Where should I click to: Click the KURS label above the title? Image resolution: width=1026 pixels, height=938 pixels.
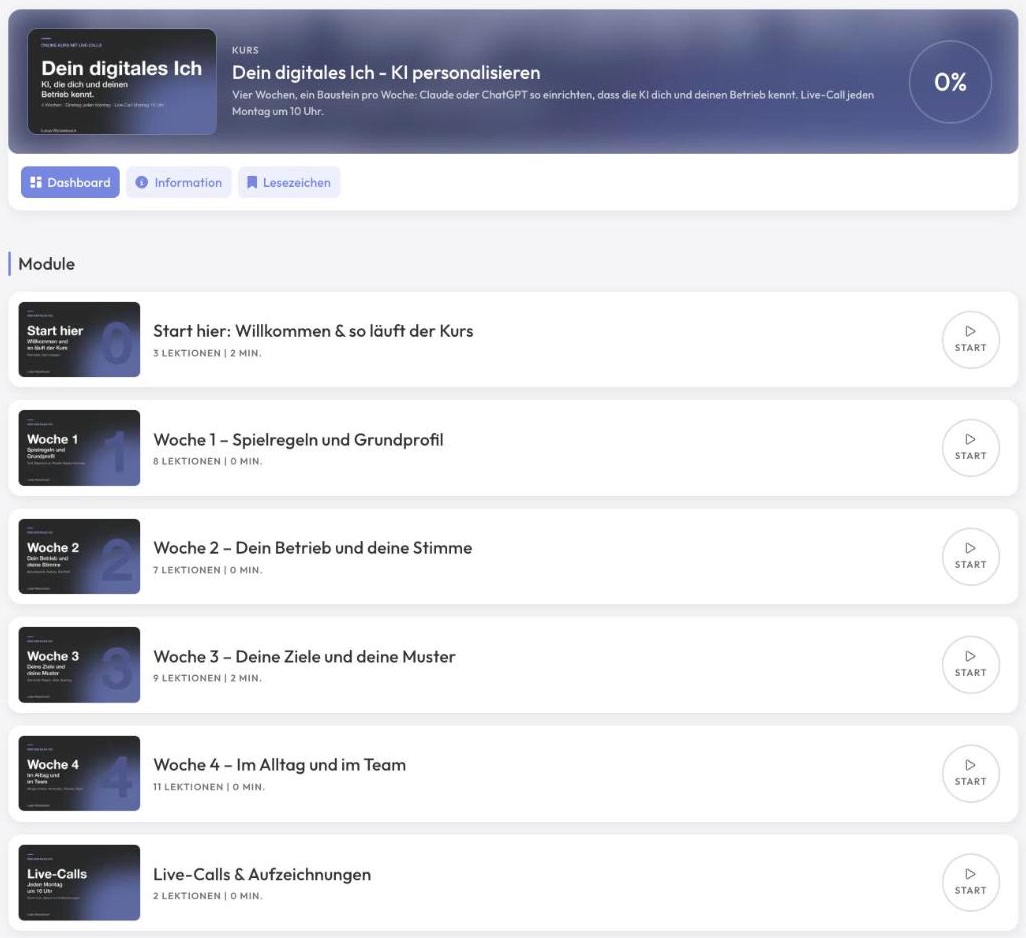click(245, 50)
